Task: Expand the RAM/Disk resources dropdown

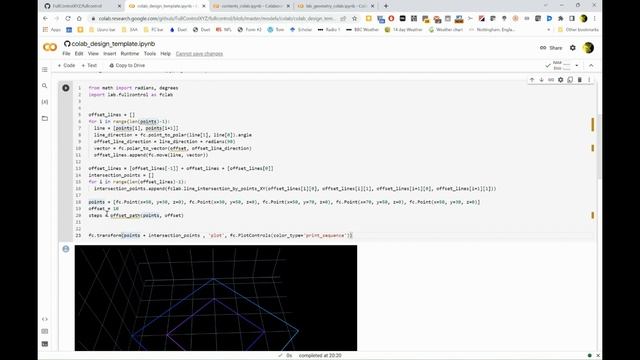Action: (x=577, y=65)
